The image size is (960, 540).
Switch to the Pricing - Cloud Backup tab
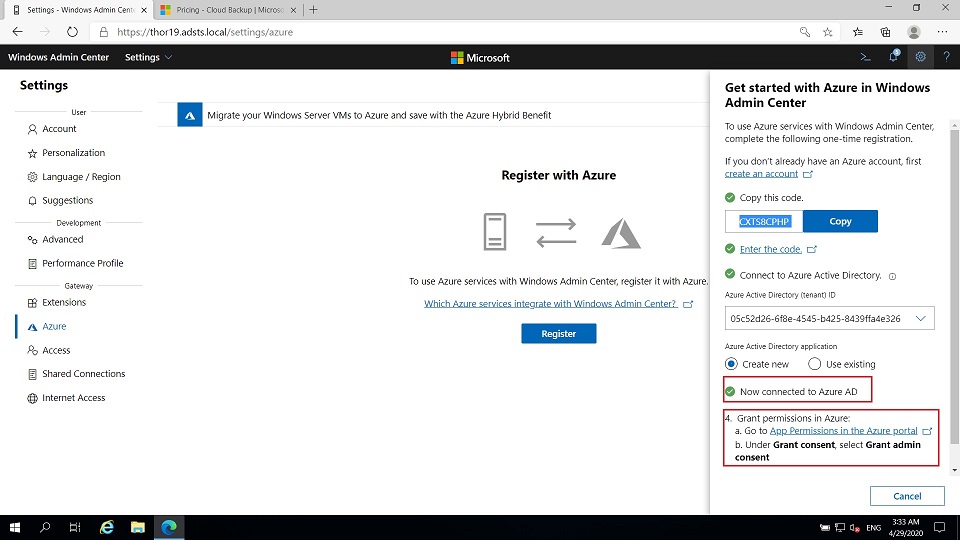point(228,10)
